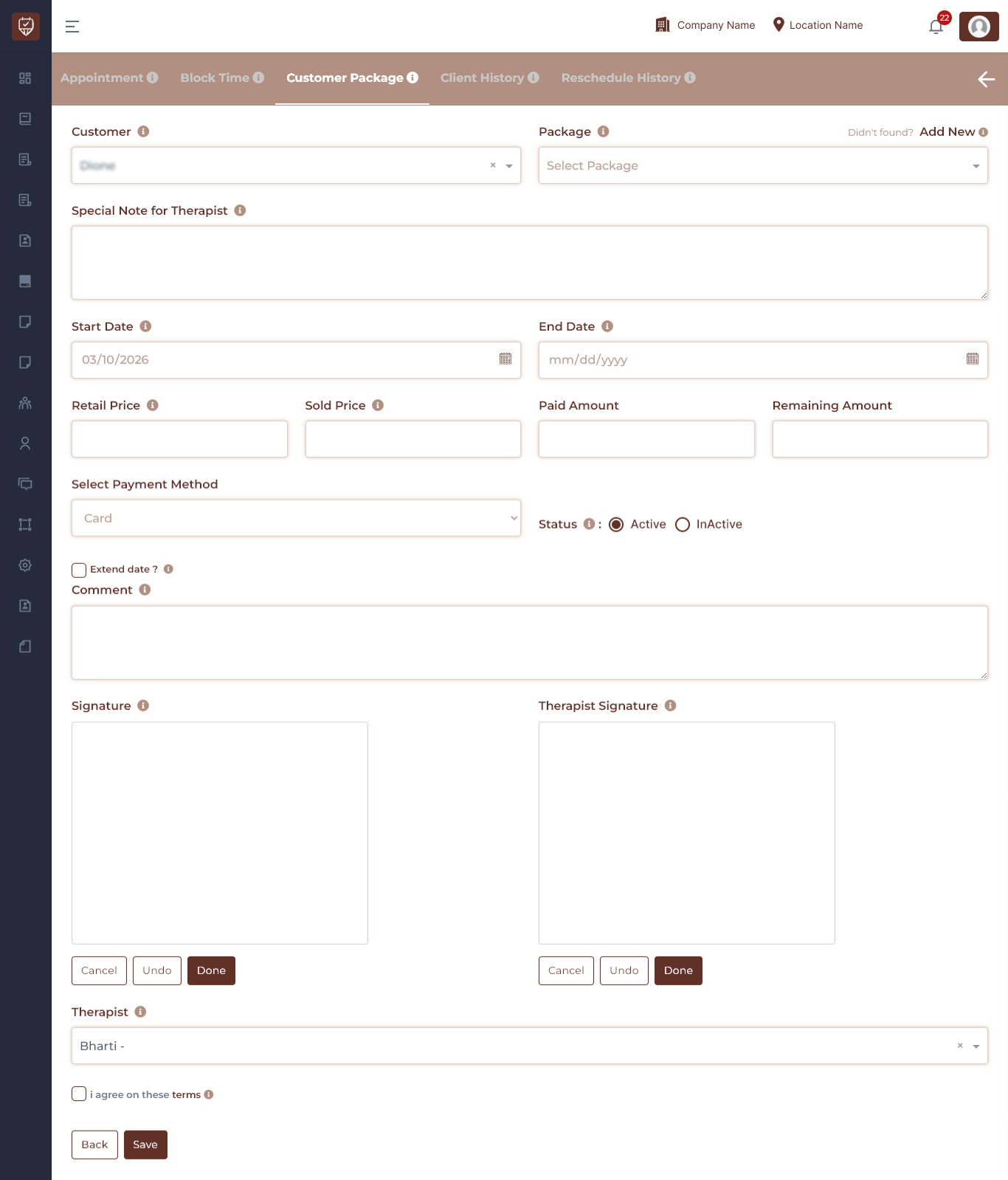Clear the selected customer with the x icon

click(493, 166)
